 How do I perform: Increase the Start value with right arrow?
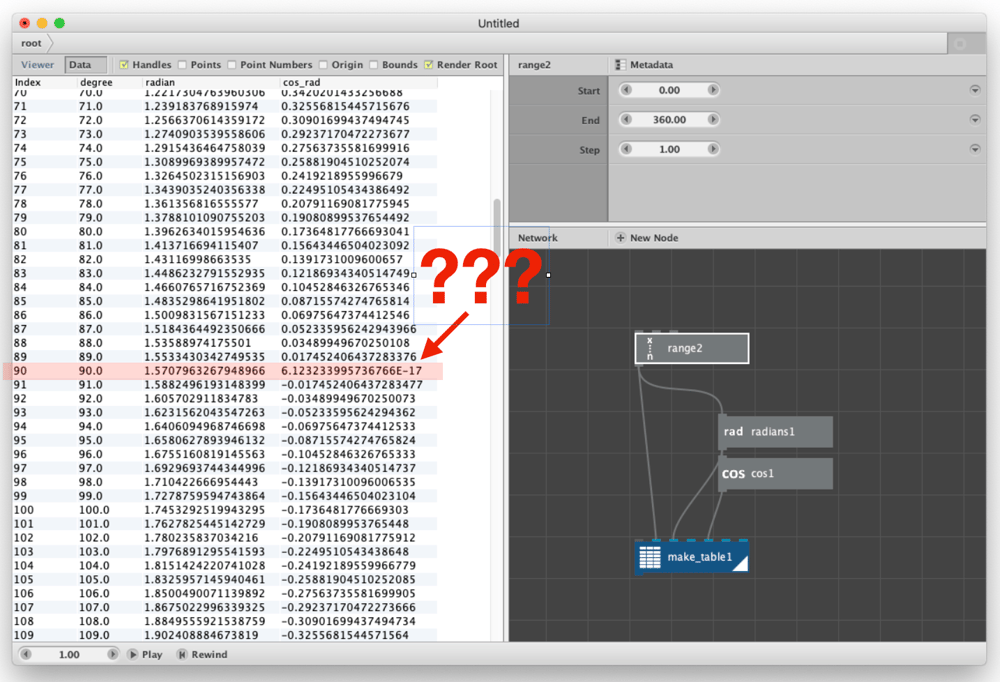pyautogui.click(x=713, y=90)
